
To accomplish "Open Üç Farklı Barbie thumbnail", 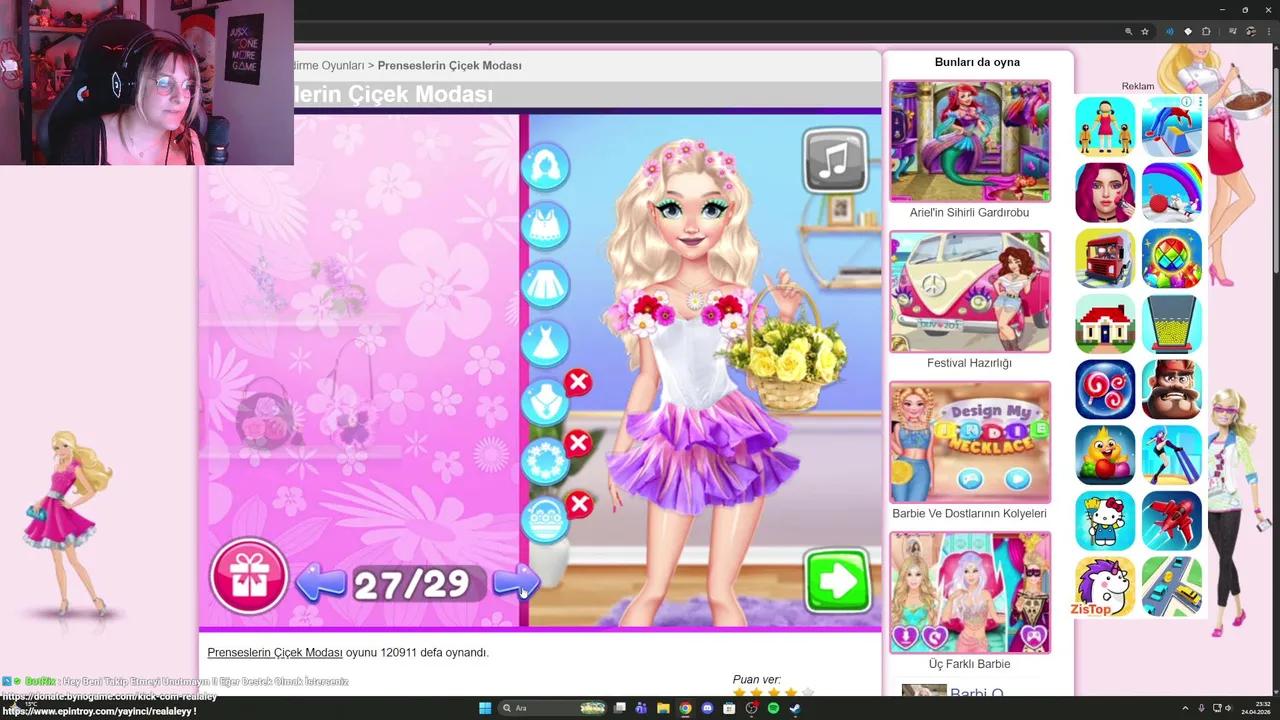I will tap(970, 592).
